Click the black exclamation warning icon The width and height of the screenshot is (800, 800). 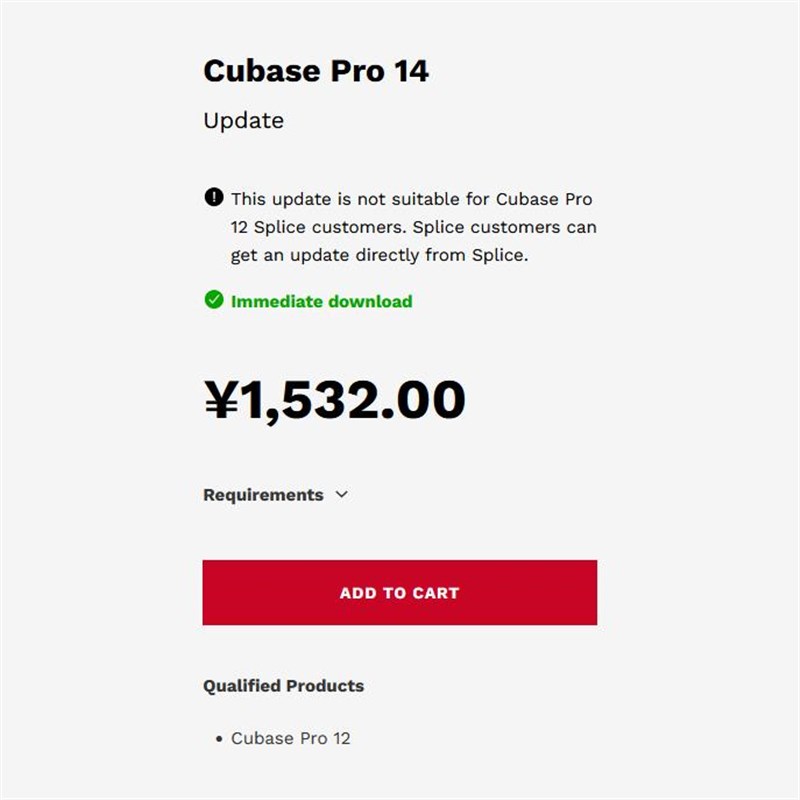(x=214, y=197)
